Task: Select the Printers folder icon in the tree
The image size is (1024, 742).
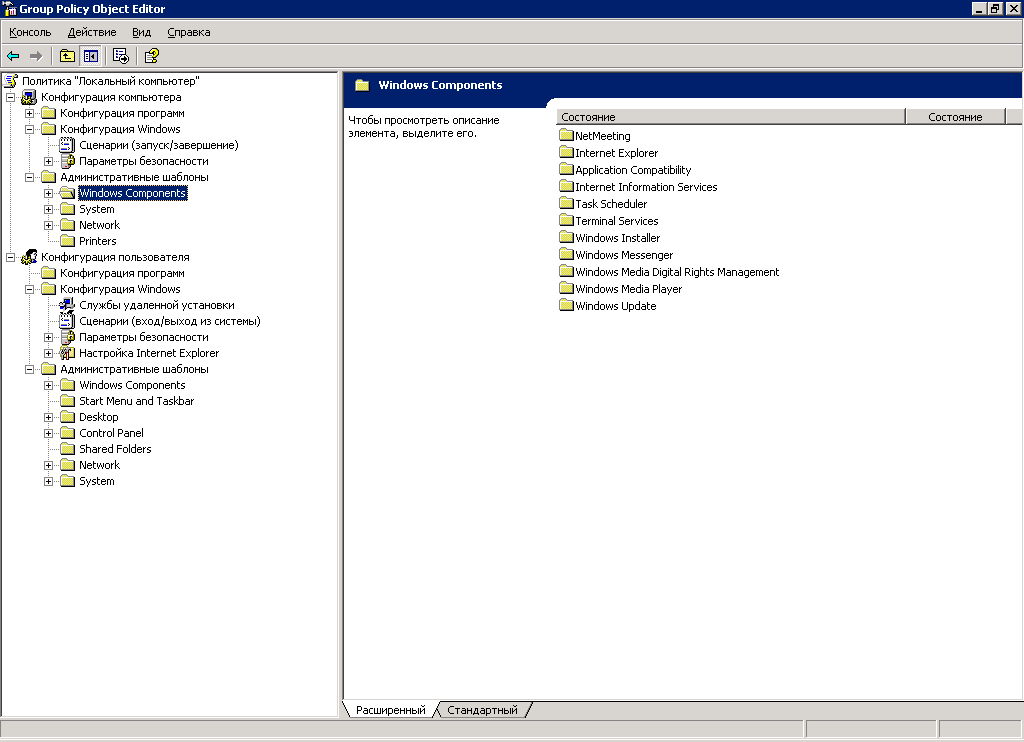Action: pyautogui.click(x=67, y=241)
